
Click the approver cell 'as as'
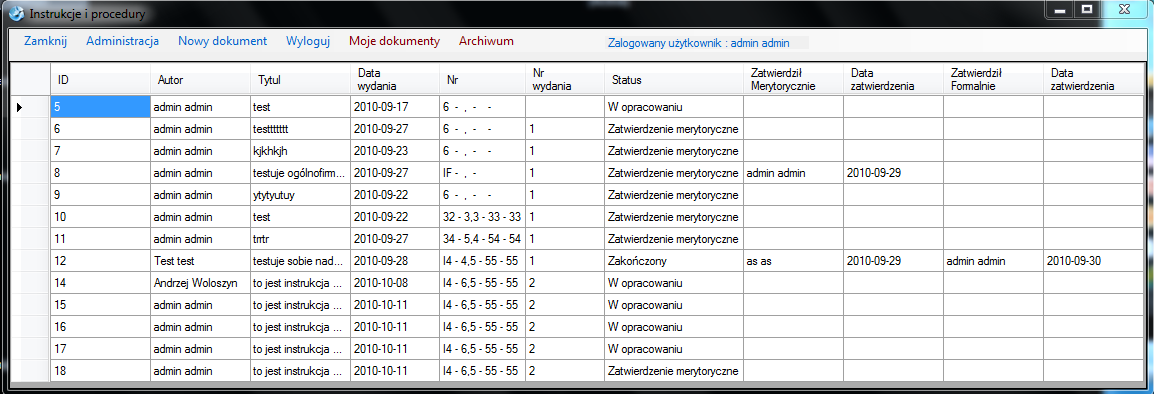[x=793, y=260]
